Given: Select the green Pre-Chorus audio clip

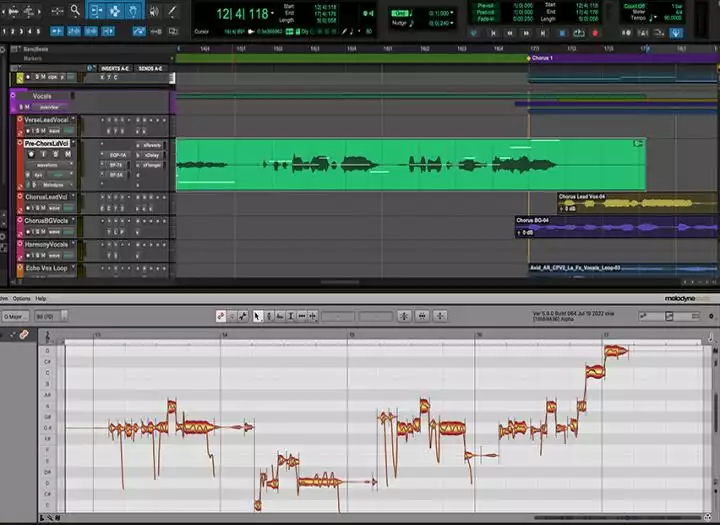Looking at the screenshot, I should point(411,165).
